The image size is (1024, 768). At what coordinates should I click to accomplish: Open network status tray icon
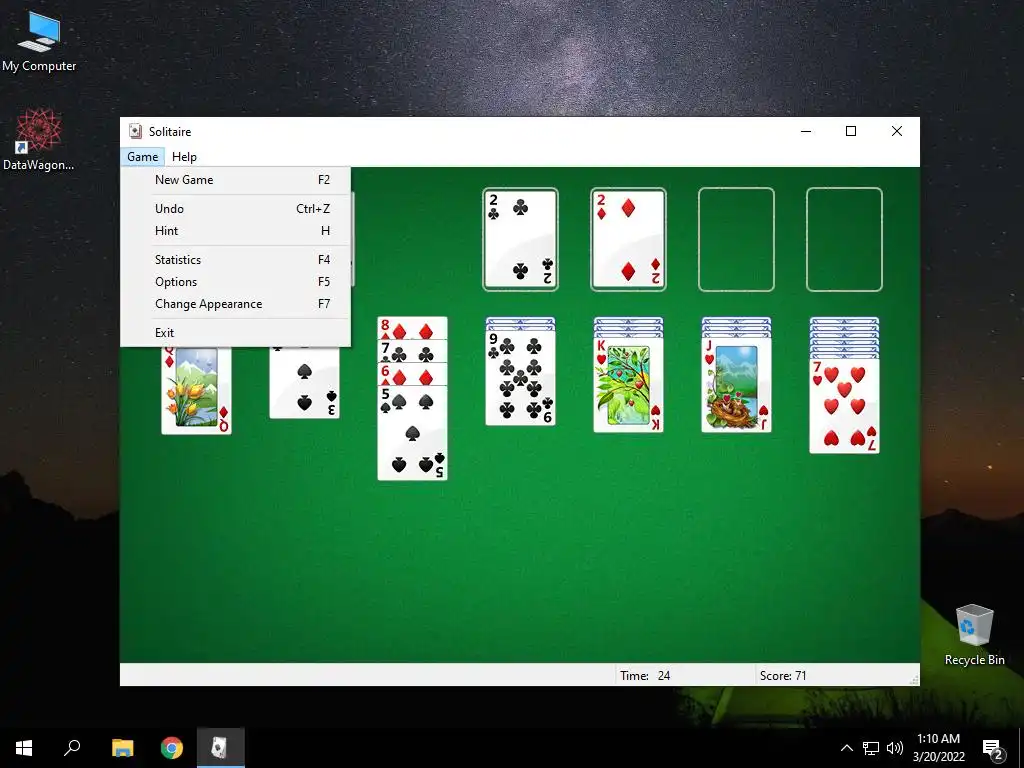(x=871, y=748)
